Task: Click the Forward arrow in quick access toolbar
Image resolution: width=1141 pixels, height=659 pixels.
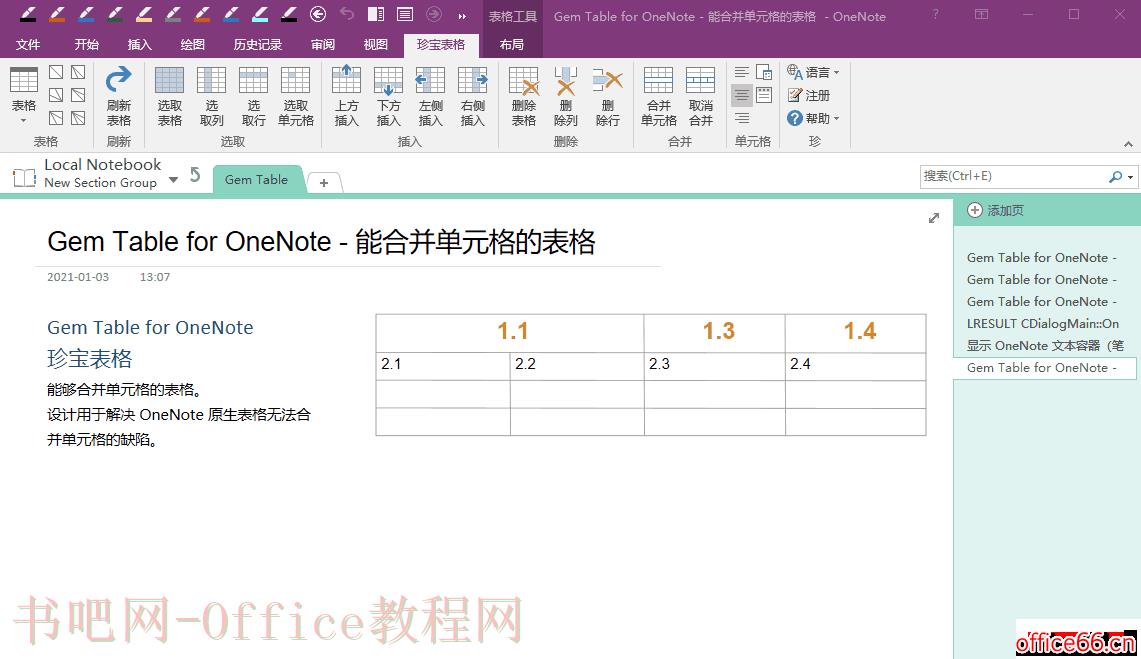Action: [x=434, y=14]
